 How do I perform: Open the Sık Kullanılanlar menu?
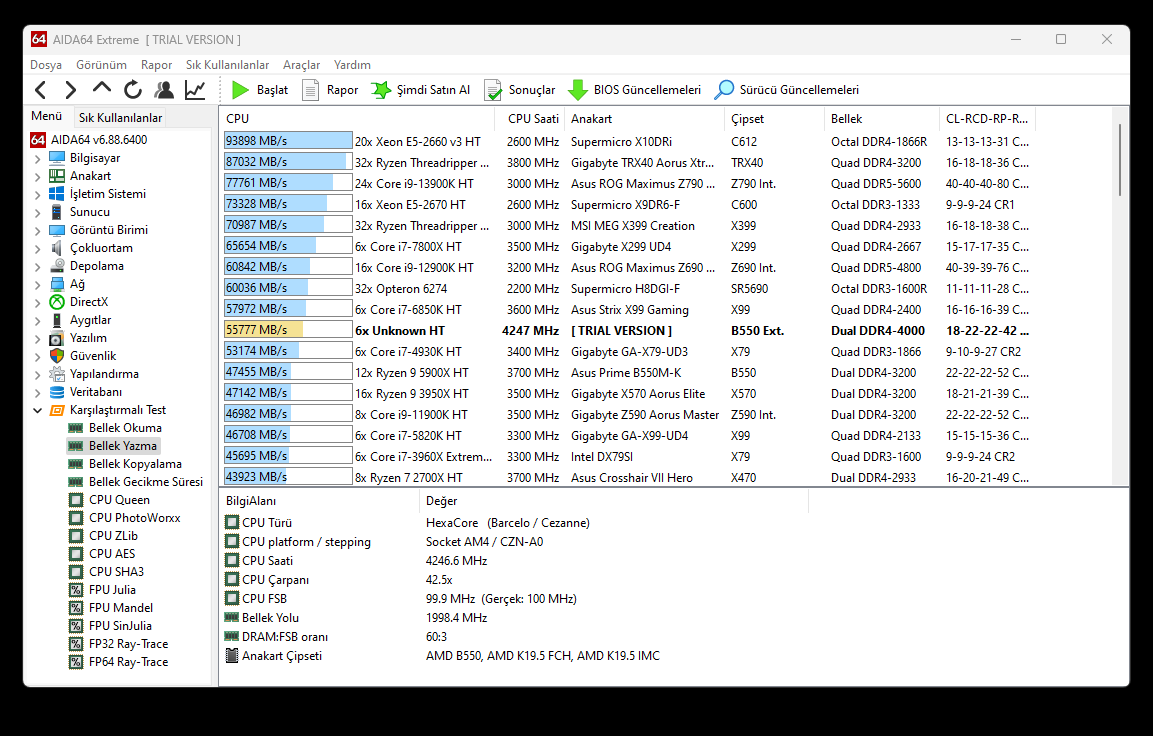227,65
